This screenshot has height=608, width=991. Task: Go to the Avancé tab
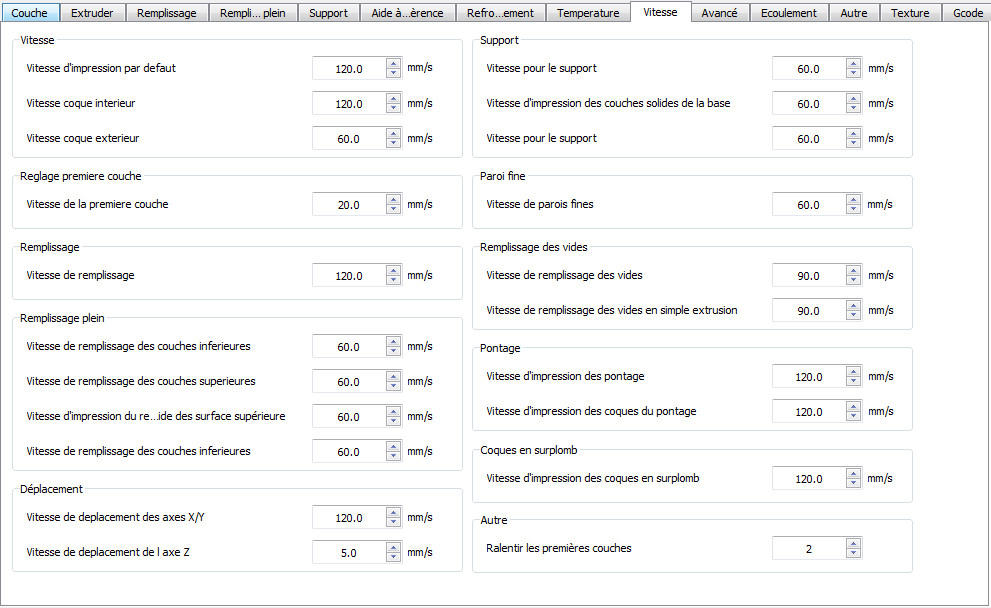click(x=720, y=13)
